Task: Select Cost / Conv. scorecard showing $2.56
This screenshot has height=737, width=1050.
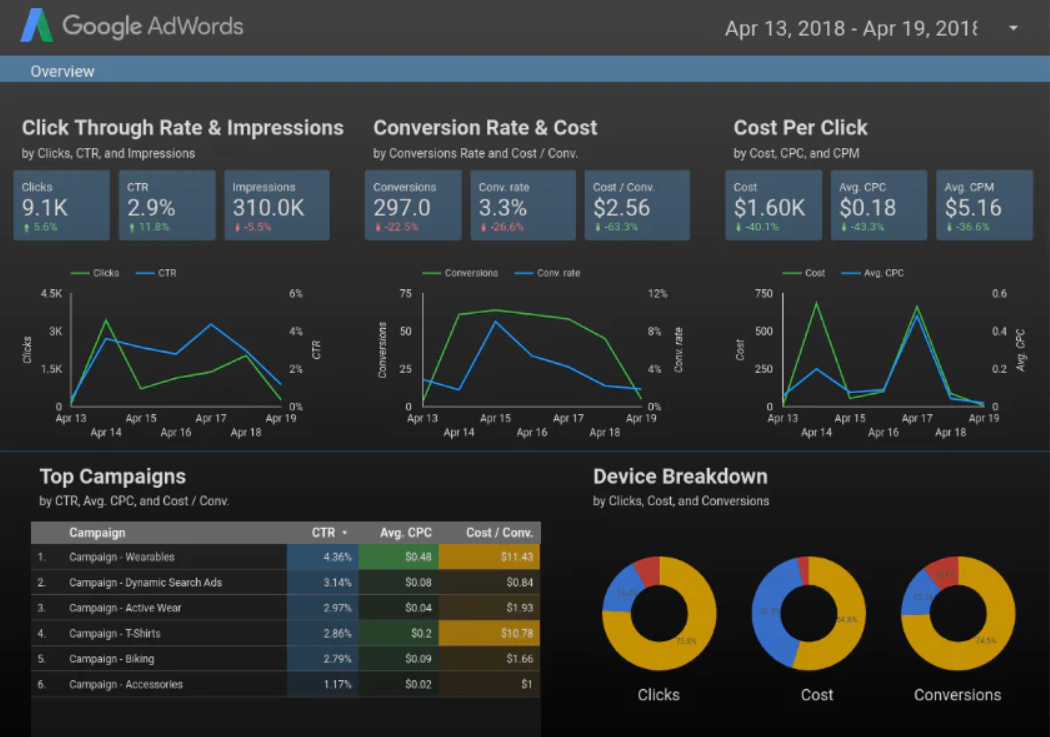Action: [637, 205]
